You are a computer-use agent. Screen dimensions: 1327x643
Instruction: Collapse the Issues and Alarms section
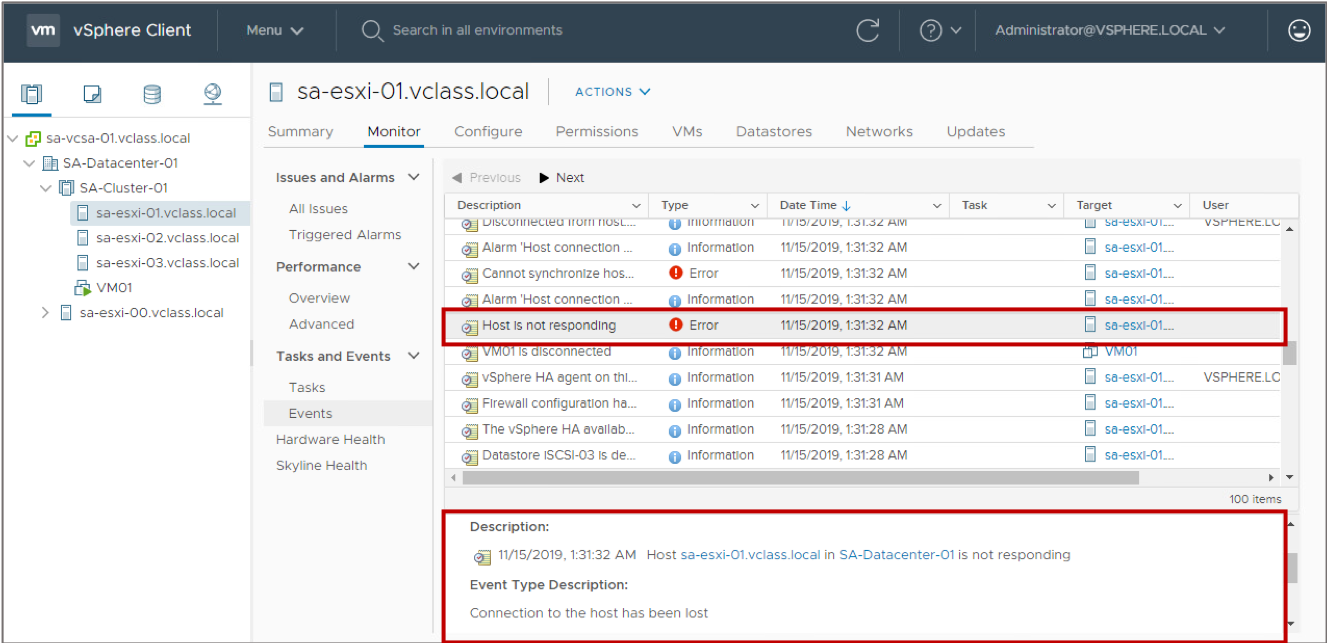pos(414,178)
